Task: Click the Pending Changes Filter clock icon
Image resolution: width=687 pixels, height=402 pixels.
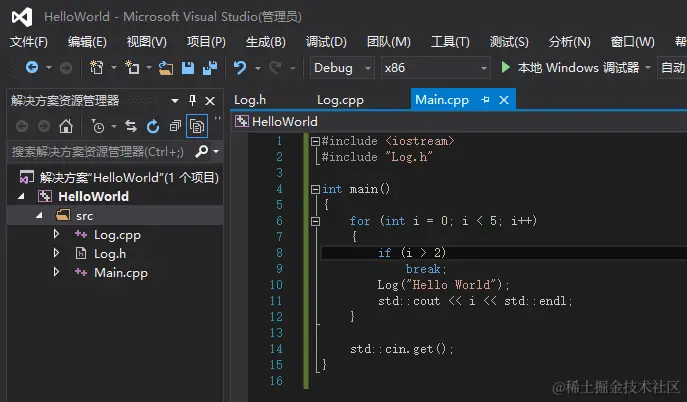Action: (98, 127)
